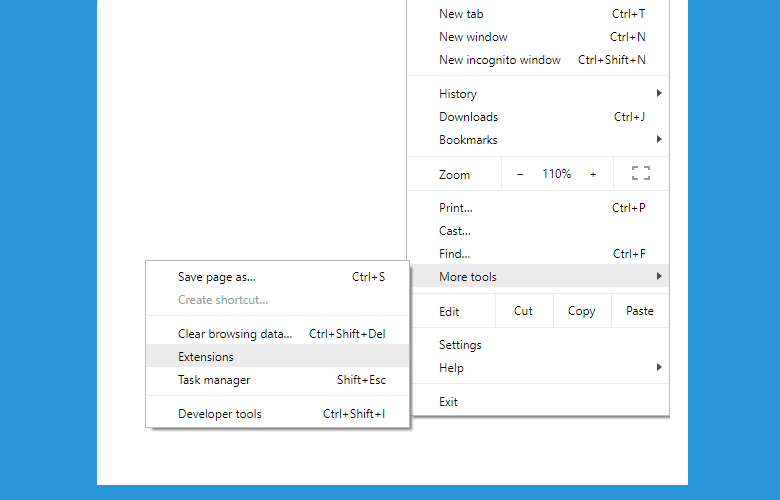Click the More tools label
The width and height of the screenshot is (780, 500).
(468, 277)
